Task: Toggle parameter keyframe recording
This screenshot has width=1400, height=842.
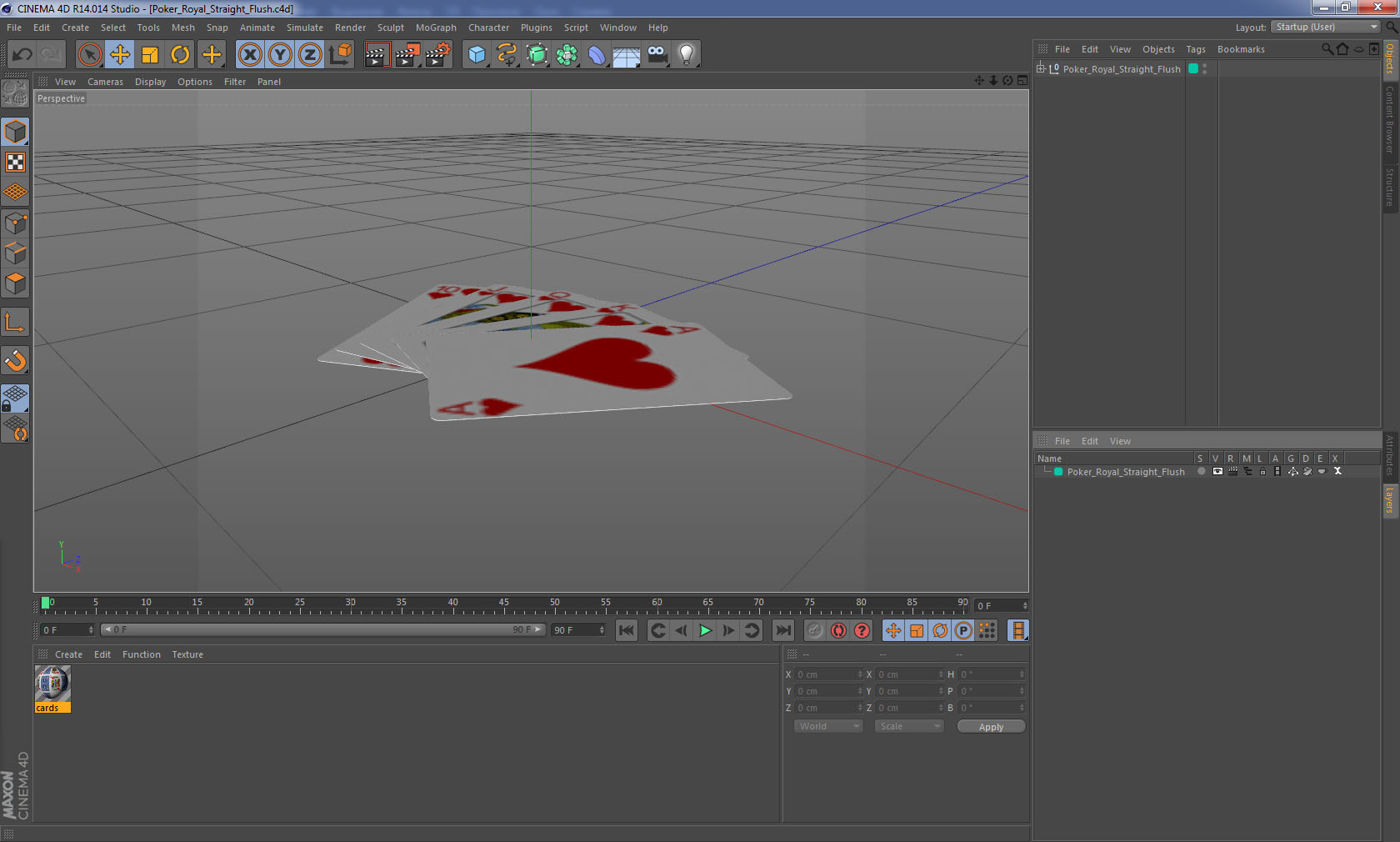Action: [963, 630]
